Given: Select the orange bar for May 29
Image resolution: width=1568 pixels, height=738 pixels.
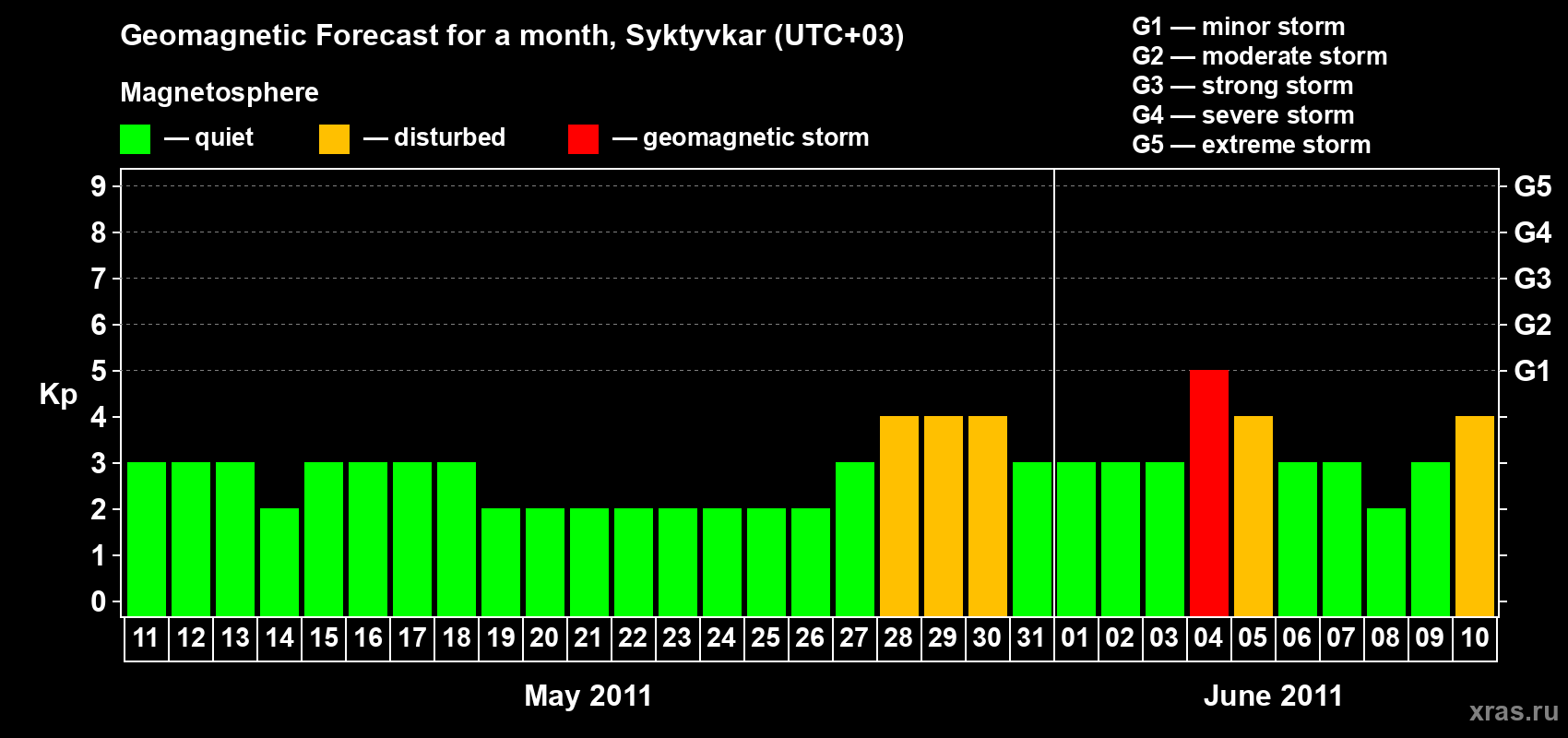Looking at the screenshot, I should tap(944, 516).
